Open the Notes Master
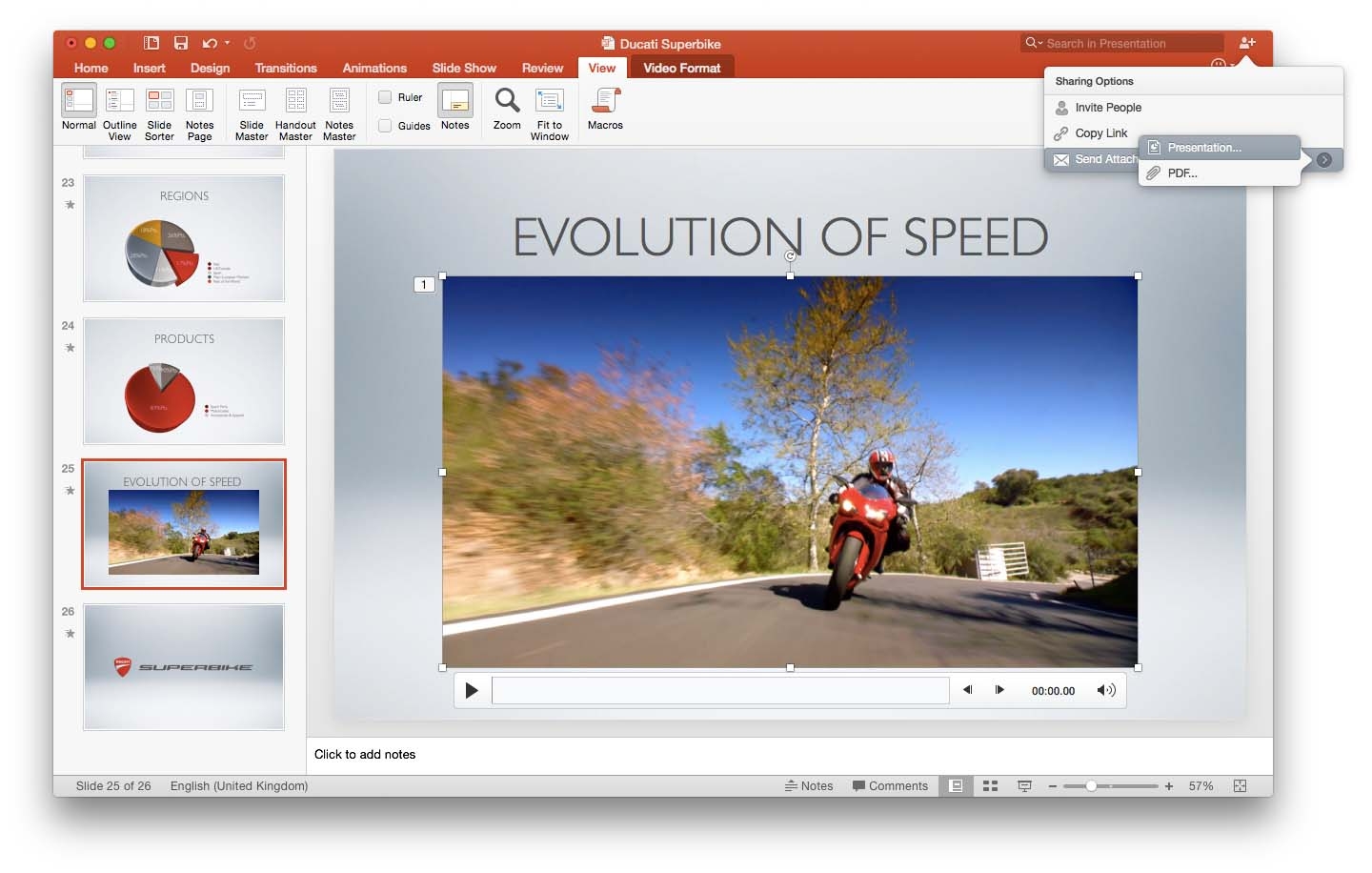Viewport: 1372px width, 873px height. coord(339,114)
